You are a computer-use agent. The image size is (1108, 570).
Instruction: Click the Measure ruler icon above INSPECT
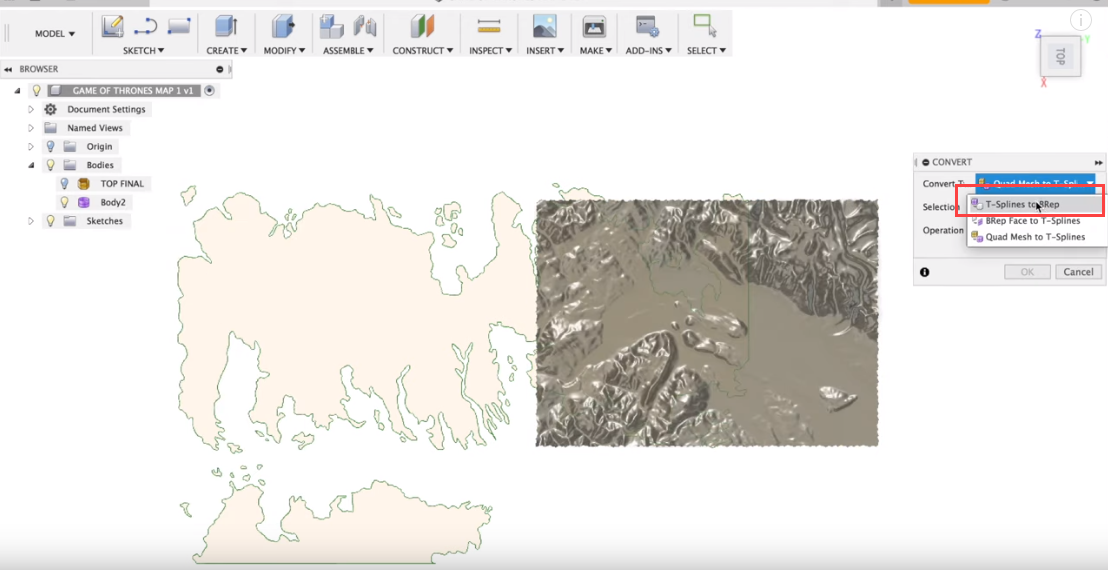(488, 26)
